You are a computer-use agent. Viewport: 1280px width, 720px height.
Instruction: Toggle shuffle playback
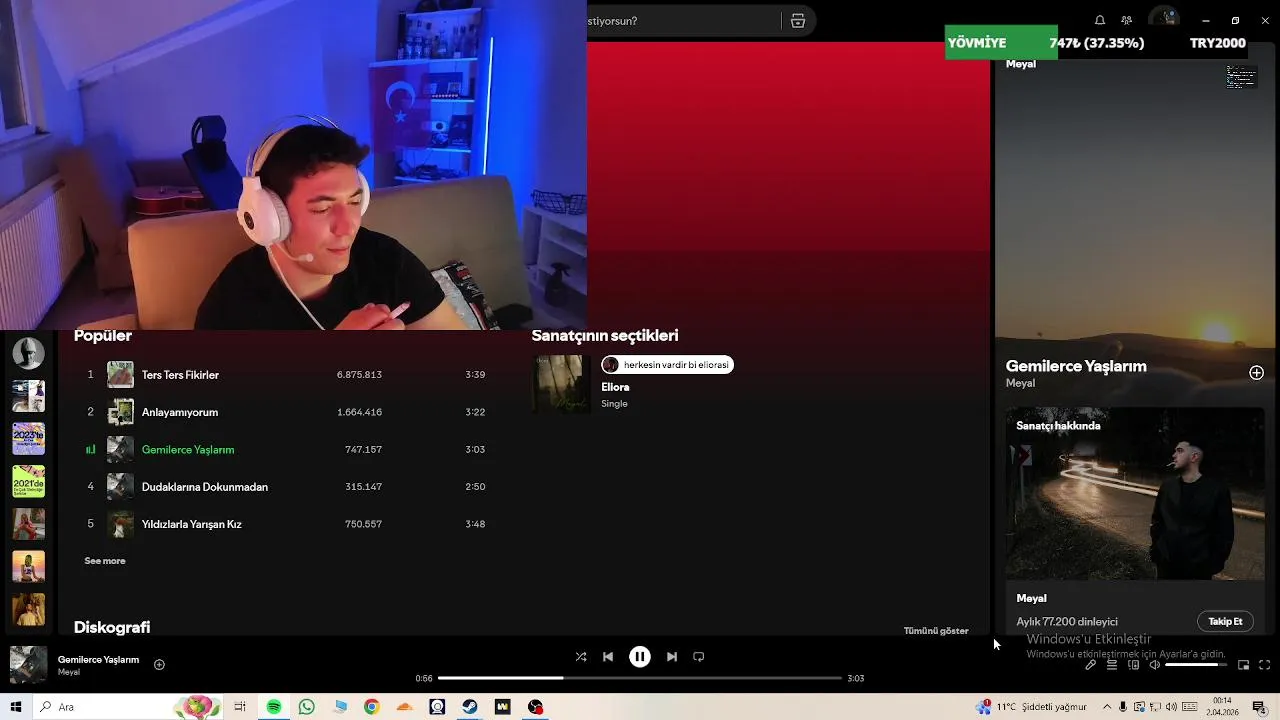coord(581,657)
